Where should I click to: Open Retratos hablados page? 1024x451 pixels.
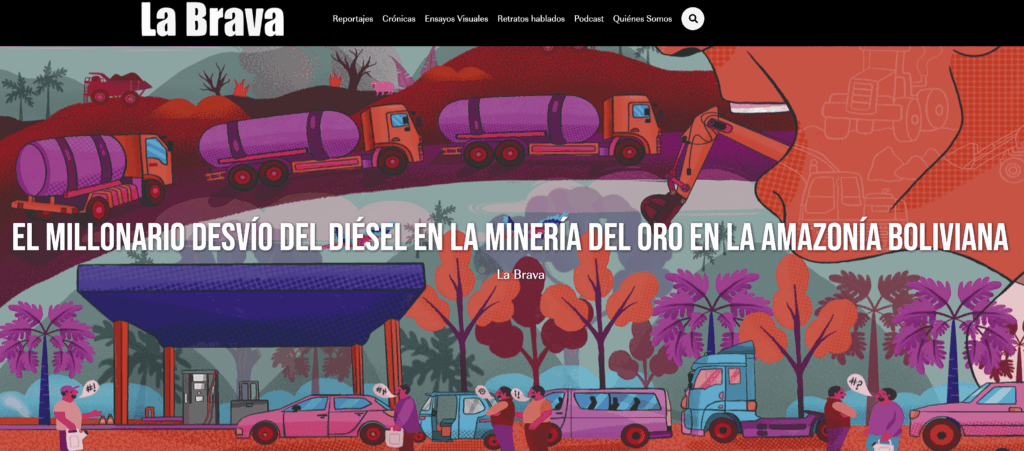531,19
